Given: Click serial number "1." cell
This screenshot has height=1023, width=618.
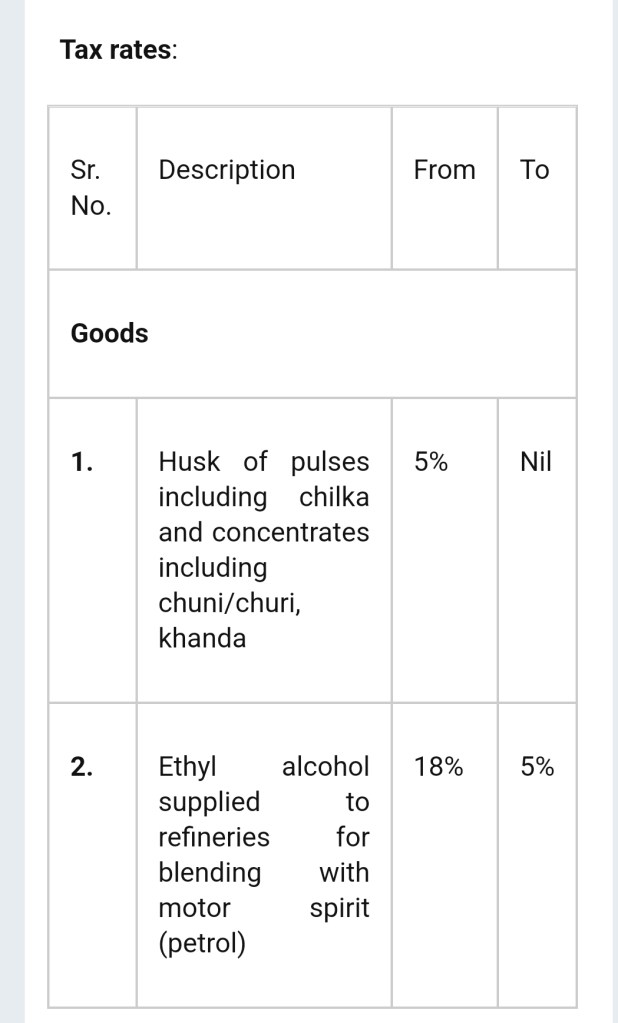Looking at the screenshot, I should [x=82, y=462].
